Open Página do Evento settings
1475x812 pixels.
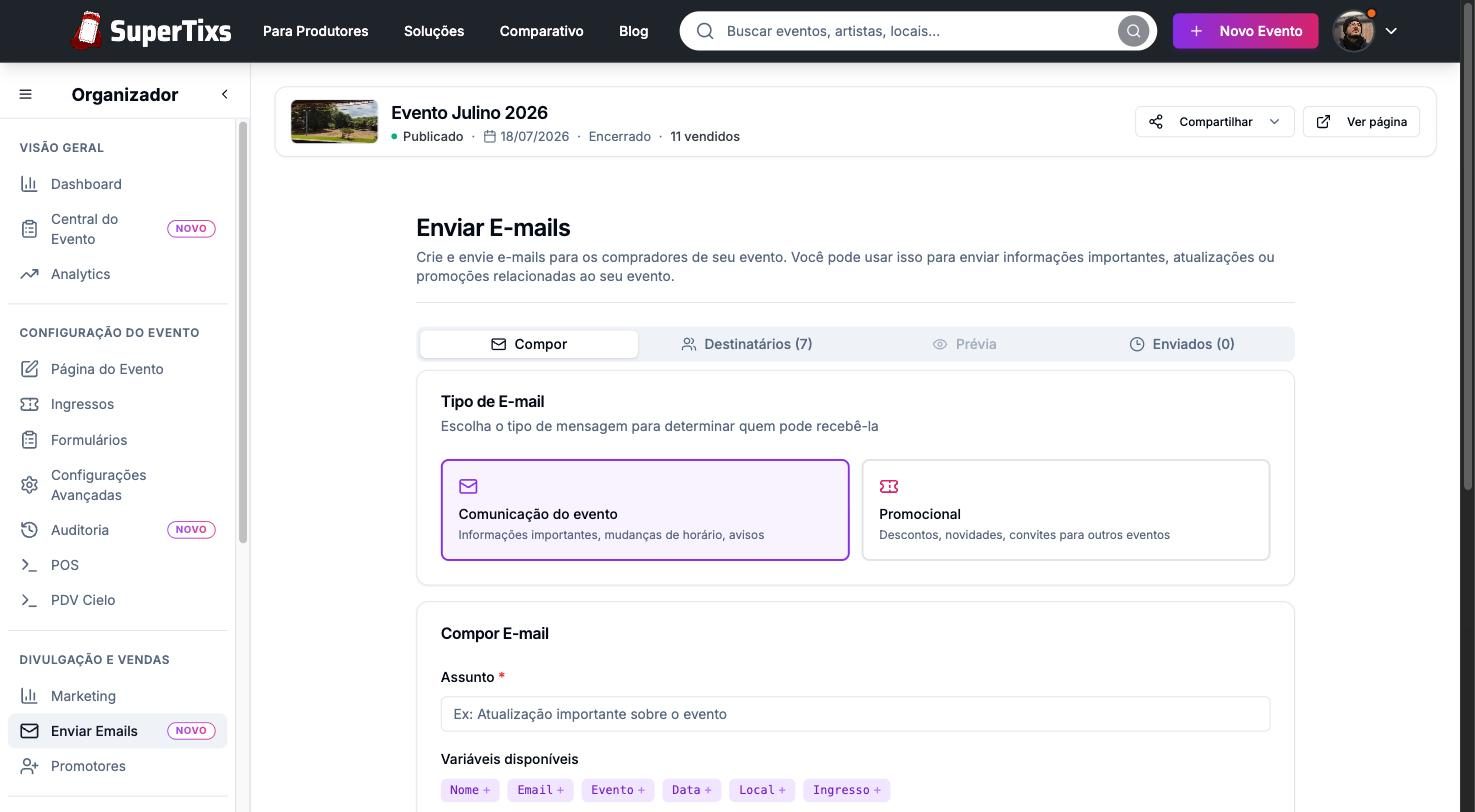118,369
